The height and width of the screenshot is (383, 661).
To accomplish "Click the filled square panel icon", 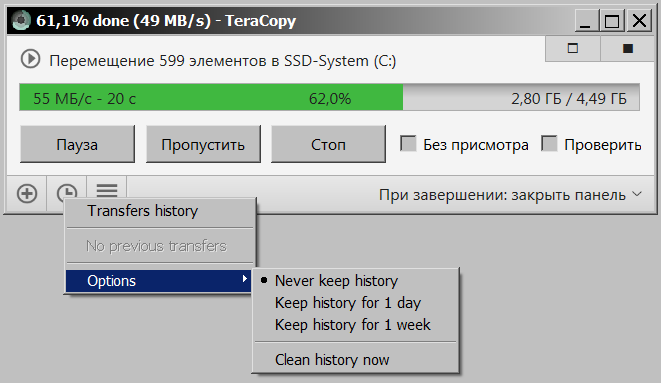I will pos(628,48).
